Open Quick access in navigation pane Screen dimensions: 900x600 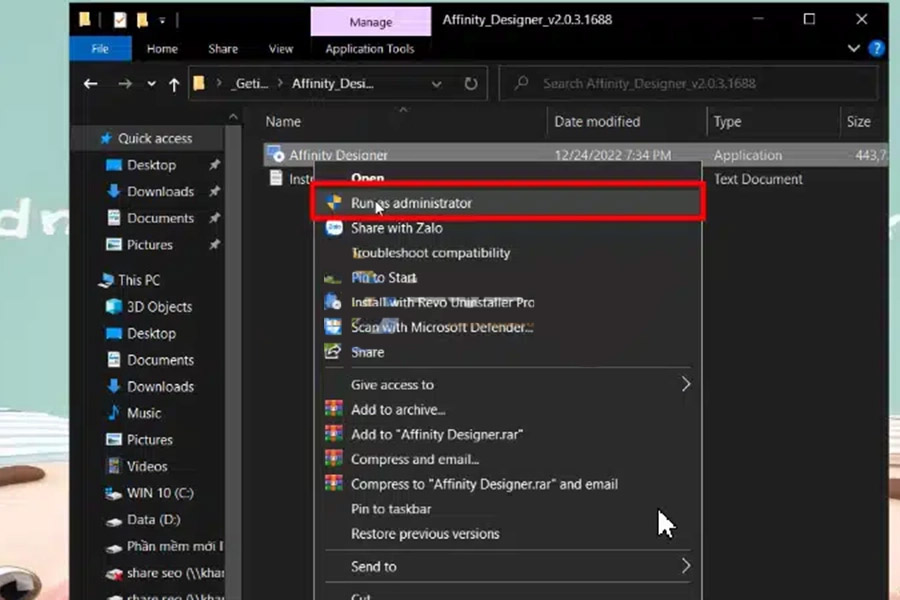point(154,138)
